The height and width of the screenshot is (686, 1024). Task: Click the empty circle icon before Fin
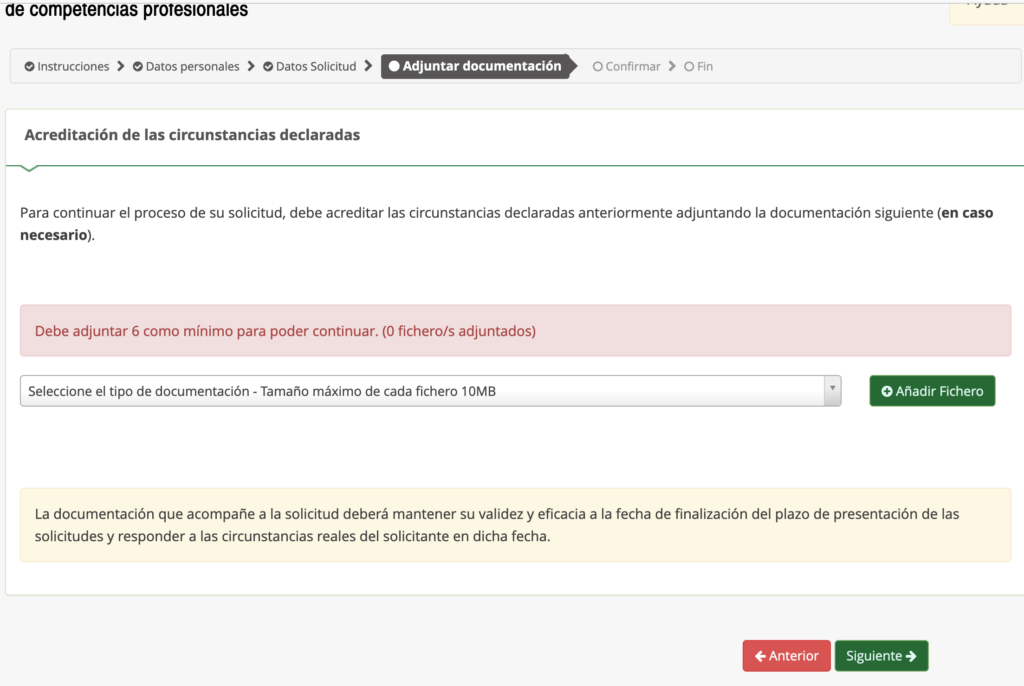point(689,67)
